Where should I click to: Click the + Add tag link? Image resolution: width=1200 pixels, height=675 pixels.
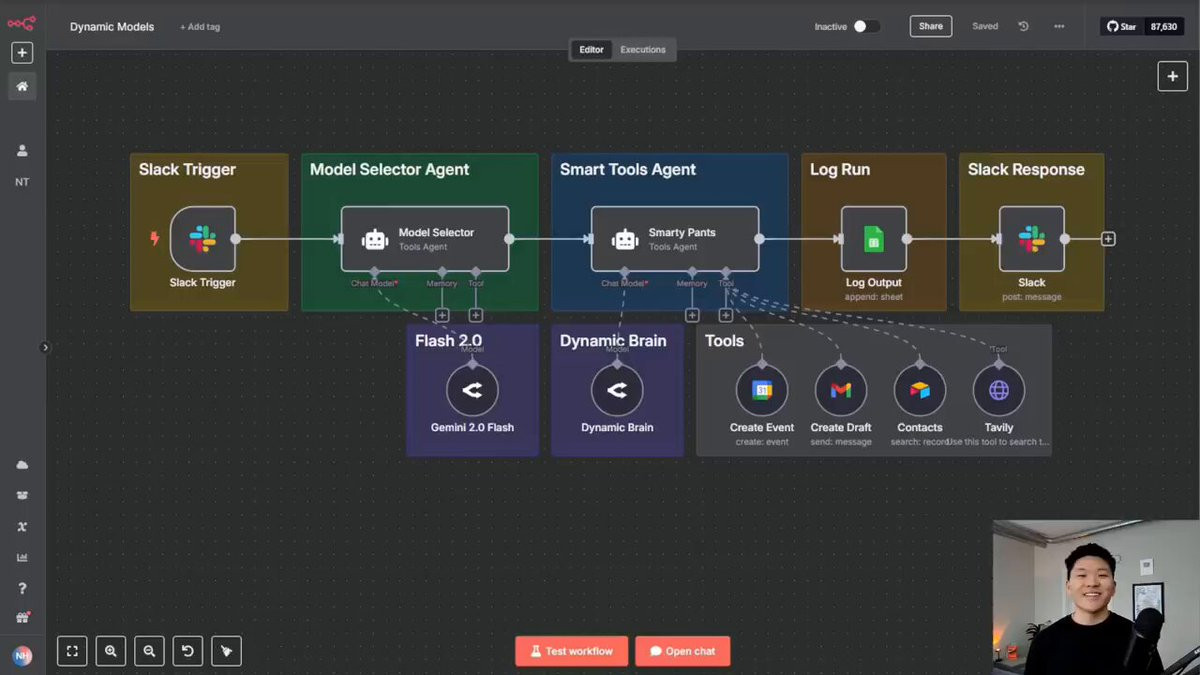200,27
